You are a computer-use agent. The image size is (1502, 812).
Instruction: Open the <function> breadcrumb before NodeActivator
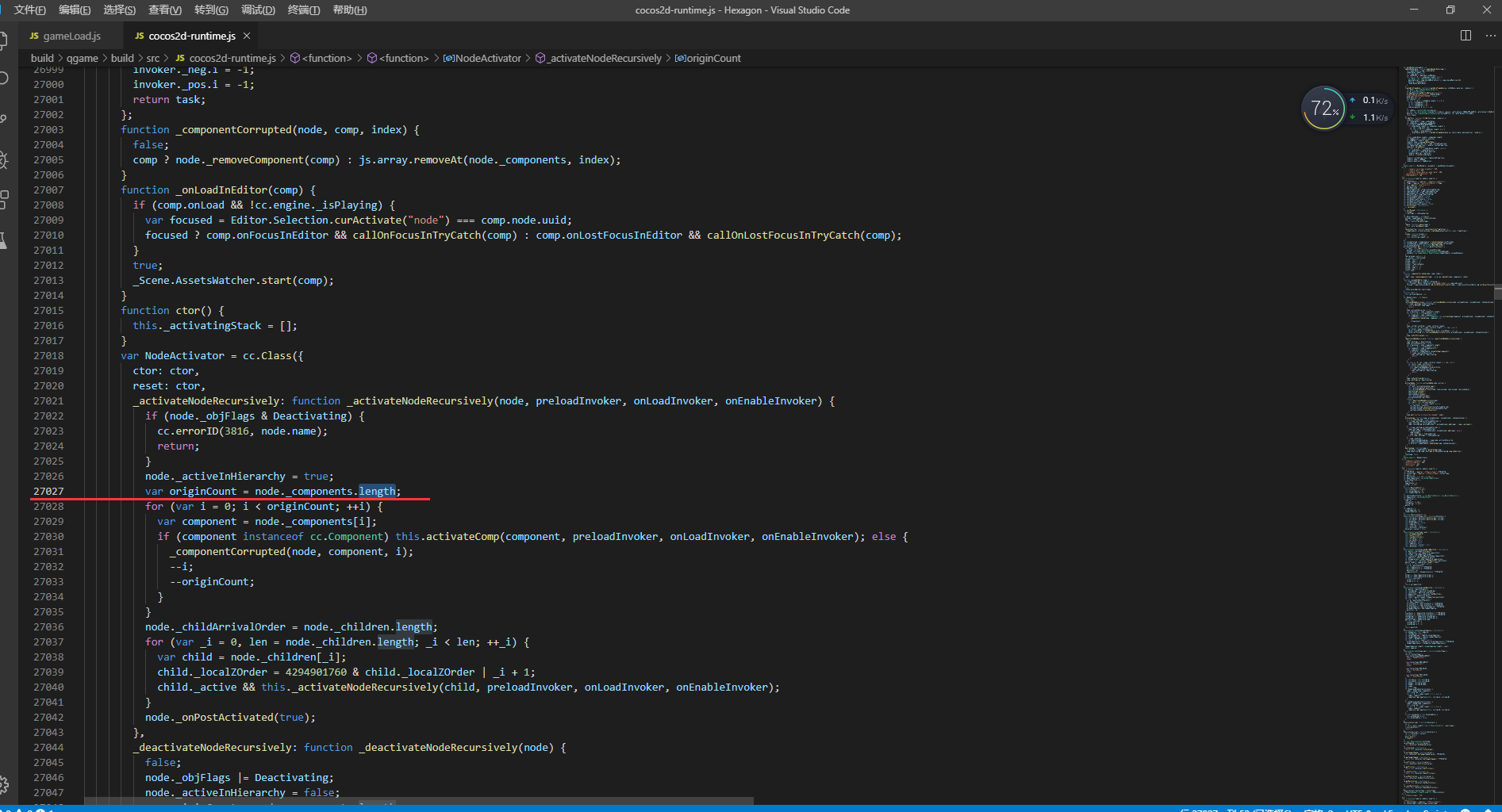[x=398, y=58]
